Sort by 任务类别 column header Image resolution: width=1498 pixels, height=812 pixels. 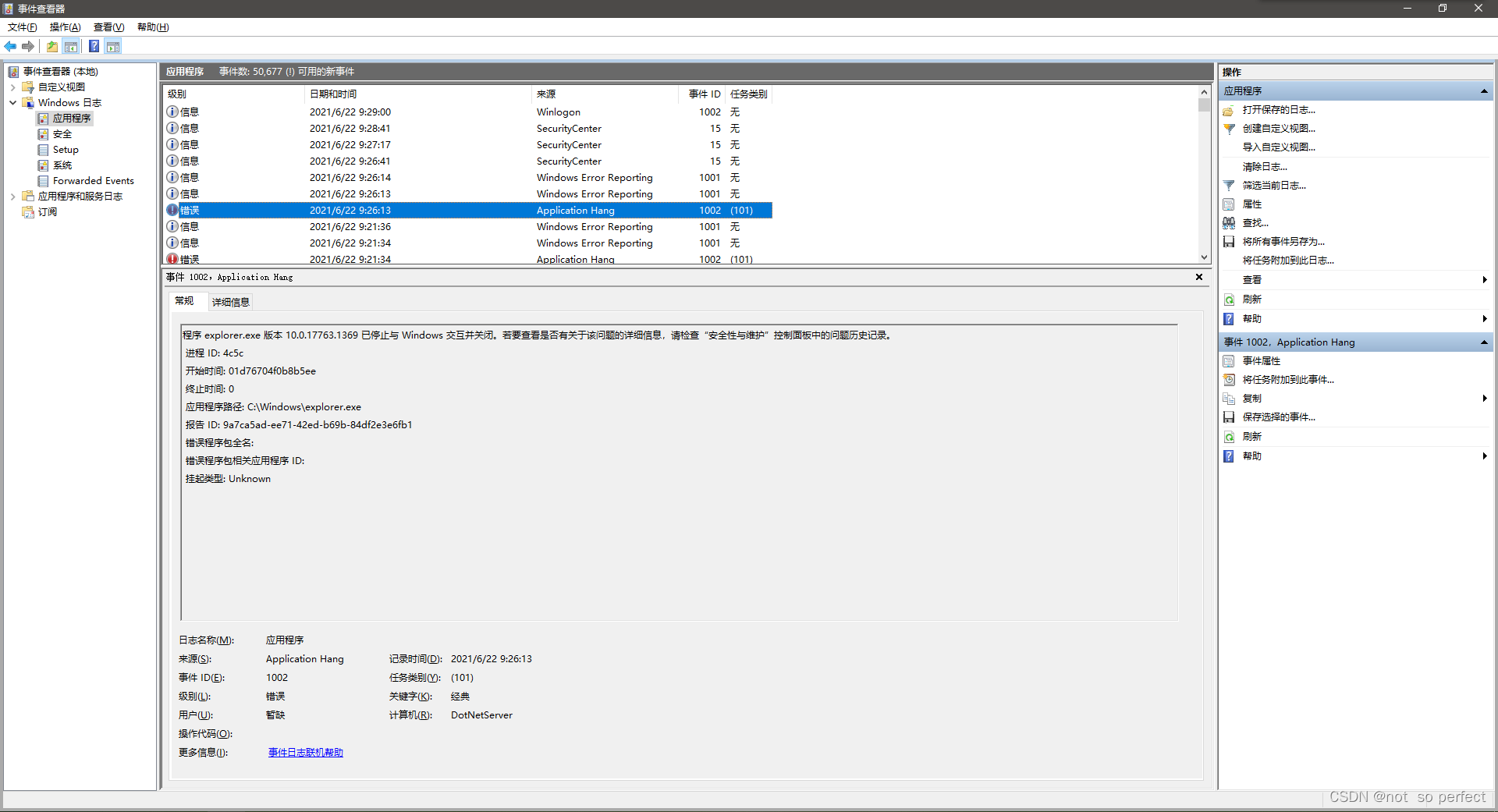coord(749,94)
